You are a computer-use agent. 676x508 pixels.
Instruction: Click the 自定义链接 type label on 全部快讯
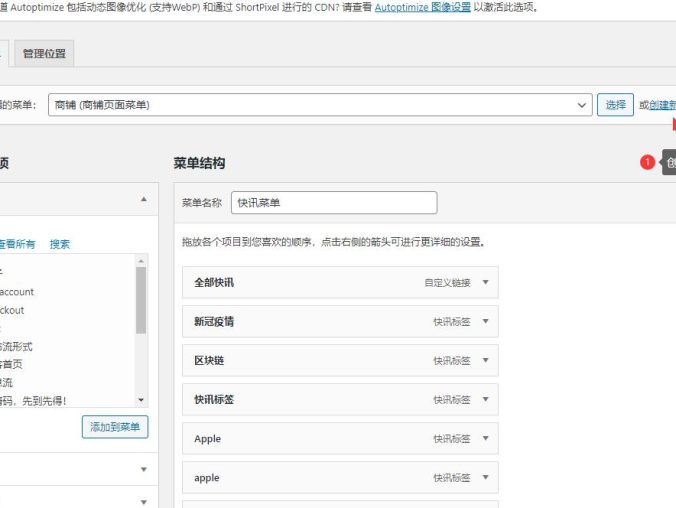(x=448, y=283)
